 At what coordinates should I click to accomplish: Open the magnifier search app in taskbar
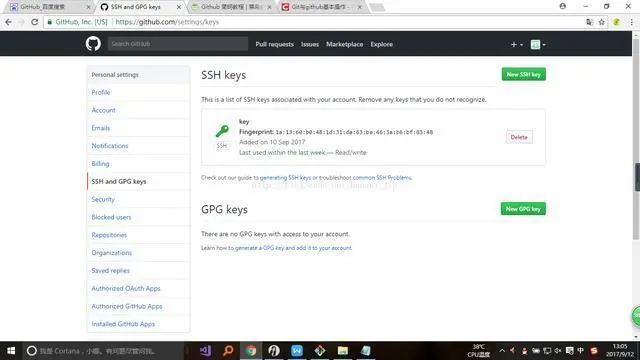228,351
